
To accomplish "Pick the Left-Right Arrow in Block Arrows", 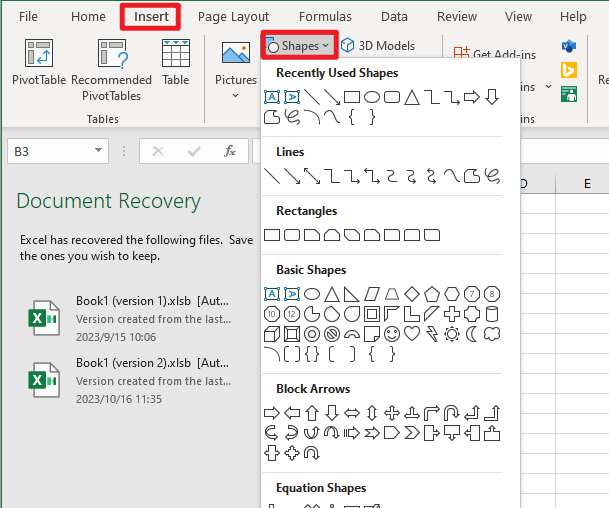I will point(352,413).
